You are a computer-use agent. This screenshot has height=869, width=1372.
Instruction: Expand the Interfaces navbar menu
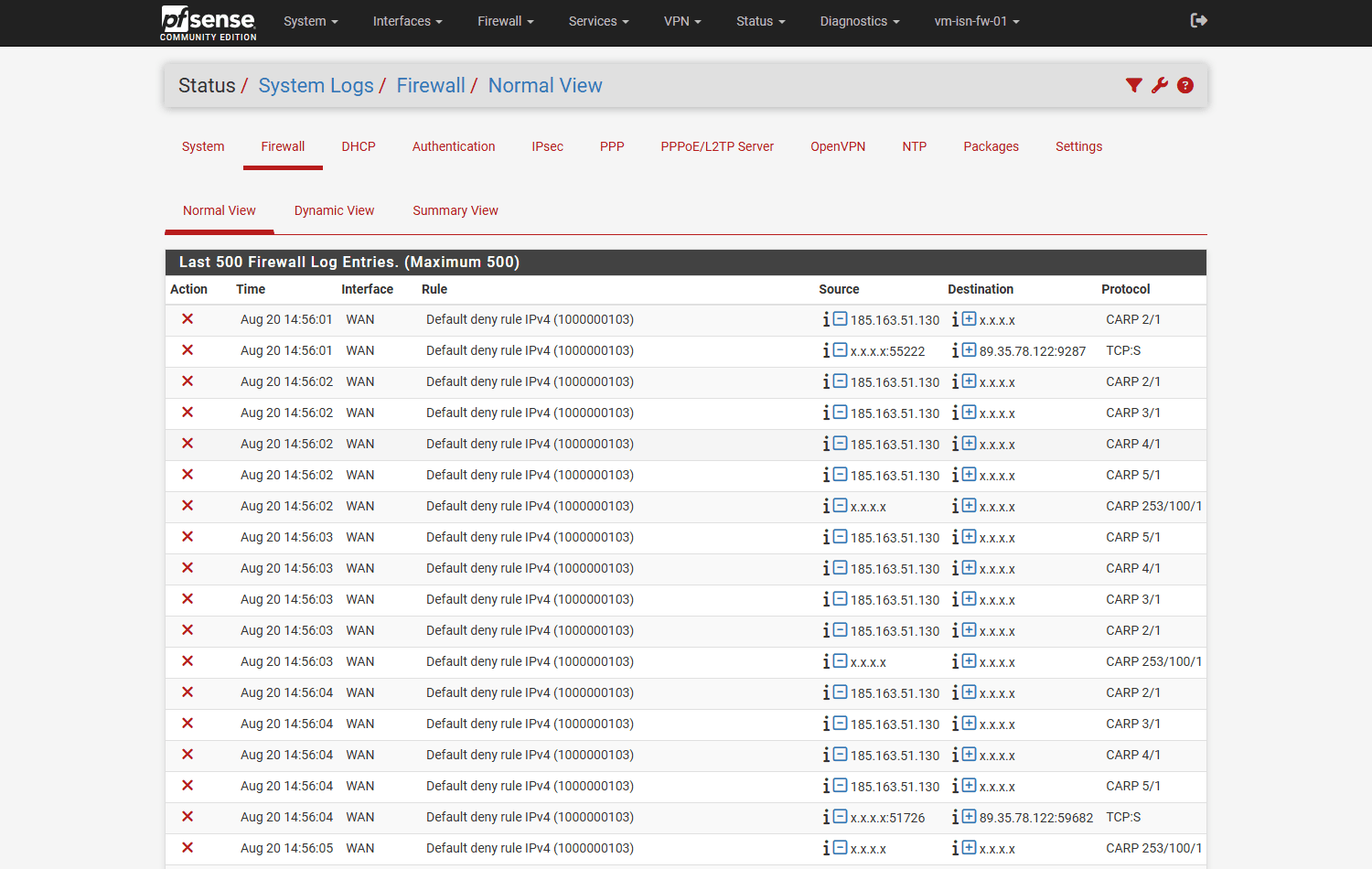pyautogui.click(x=408, y=21)
